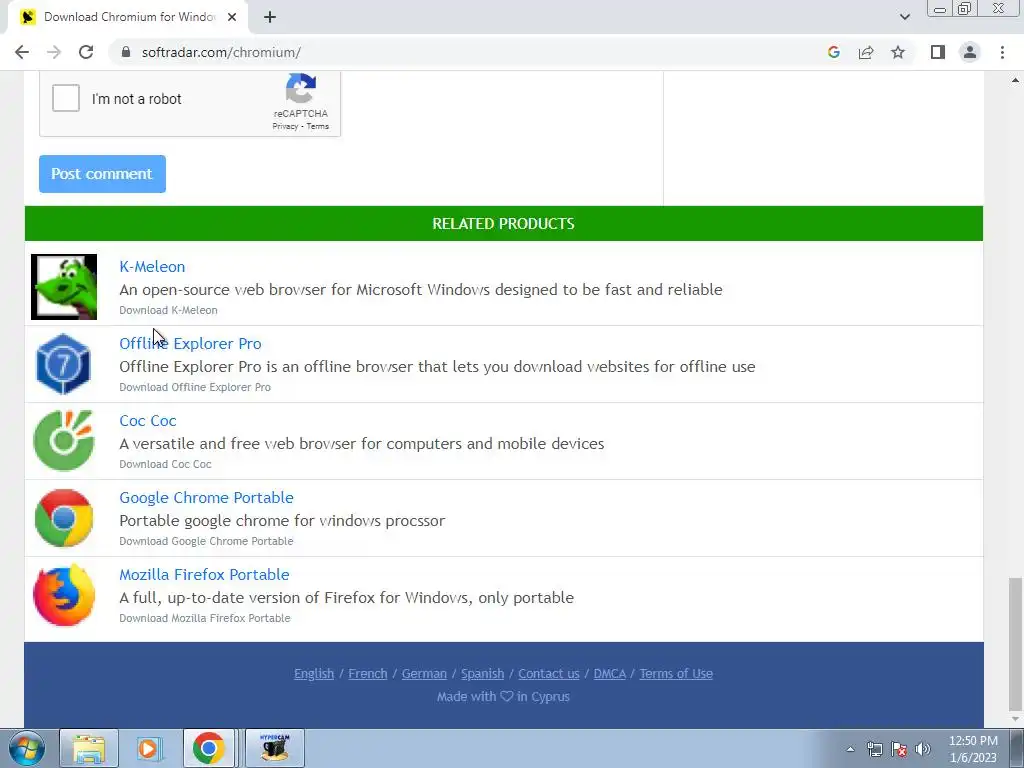Switch site language to English
The height and width of the screenshot is (768, 1024).
[x=314, y=673]
